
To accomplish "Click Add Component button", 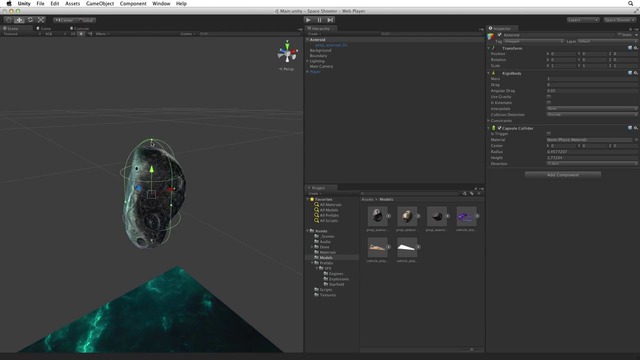I will tap(563, 175).
